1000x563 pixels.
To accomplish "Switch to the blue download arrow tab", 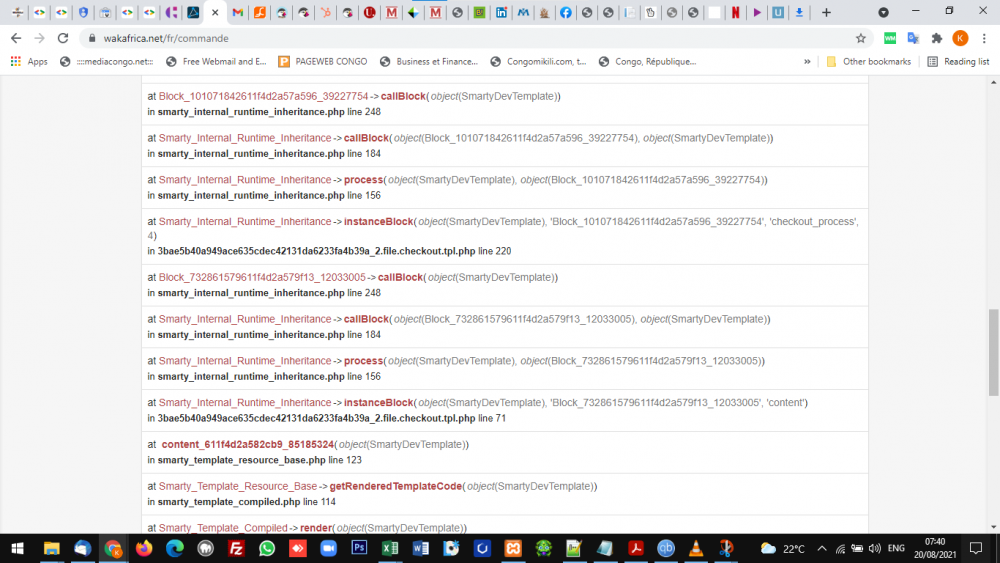I will (x=799, y=12).
